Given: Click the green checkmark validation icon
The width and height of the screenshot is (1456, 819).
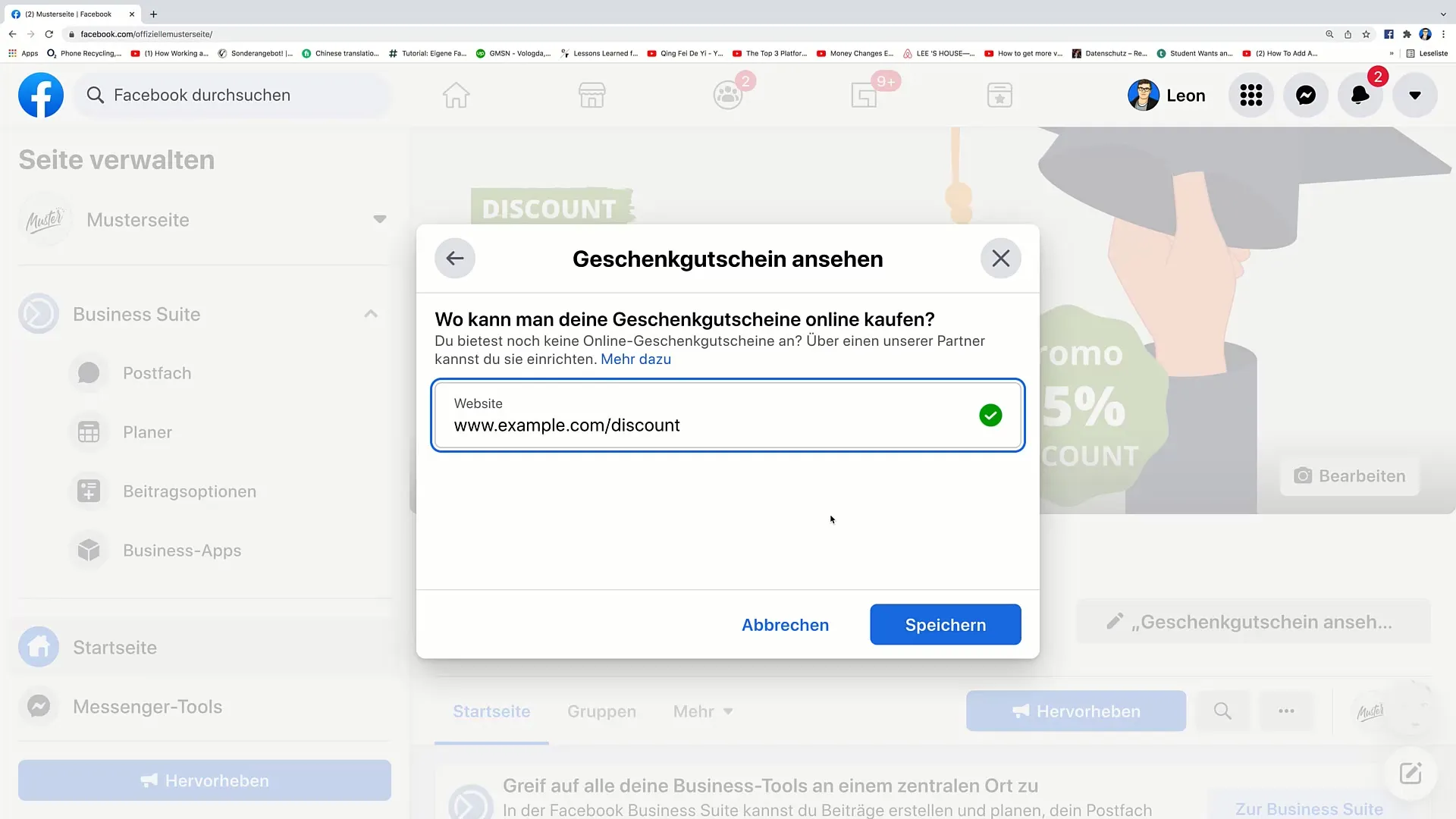Looking at the screenshot, I should (990, 415).
